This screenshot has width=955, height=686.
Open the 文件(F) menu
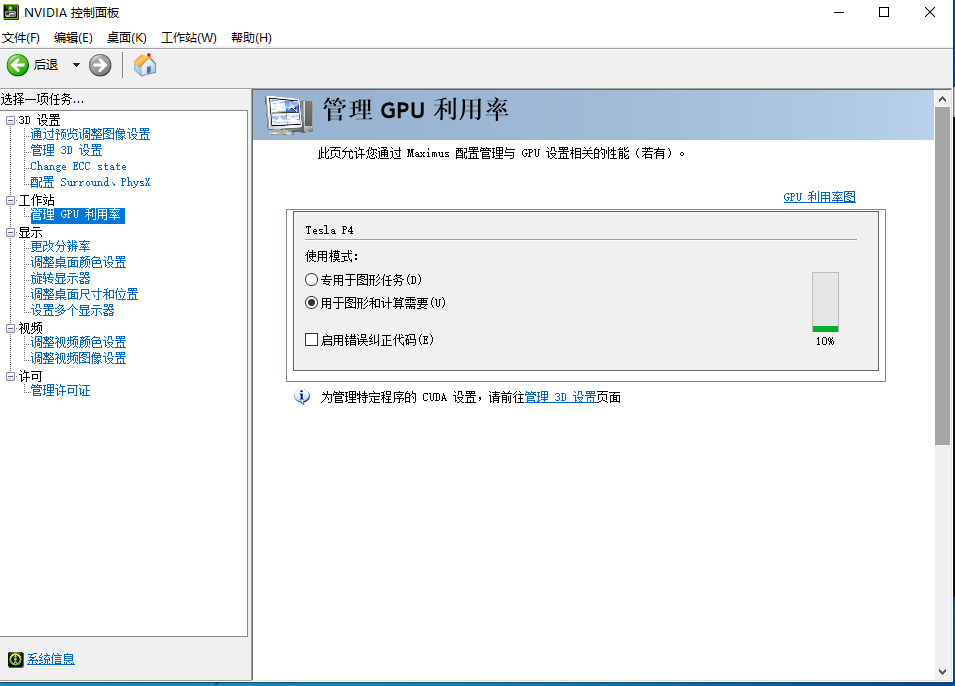[x=21, y=38]
